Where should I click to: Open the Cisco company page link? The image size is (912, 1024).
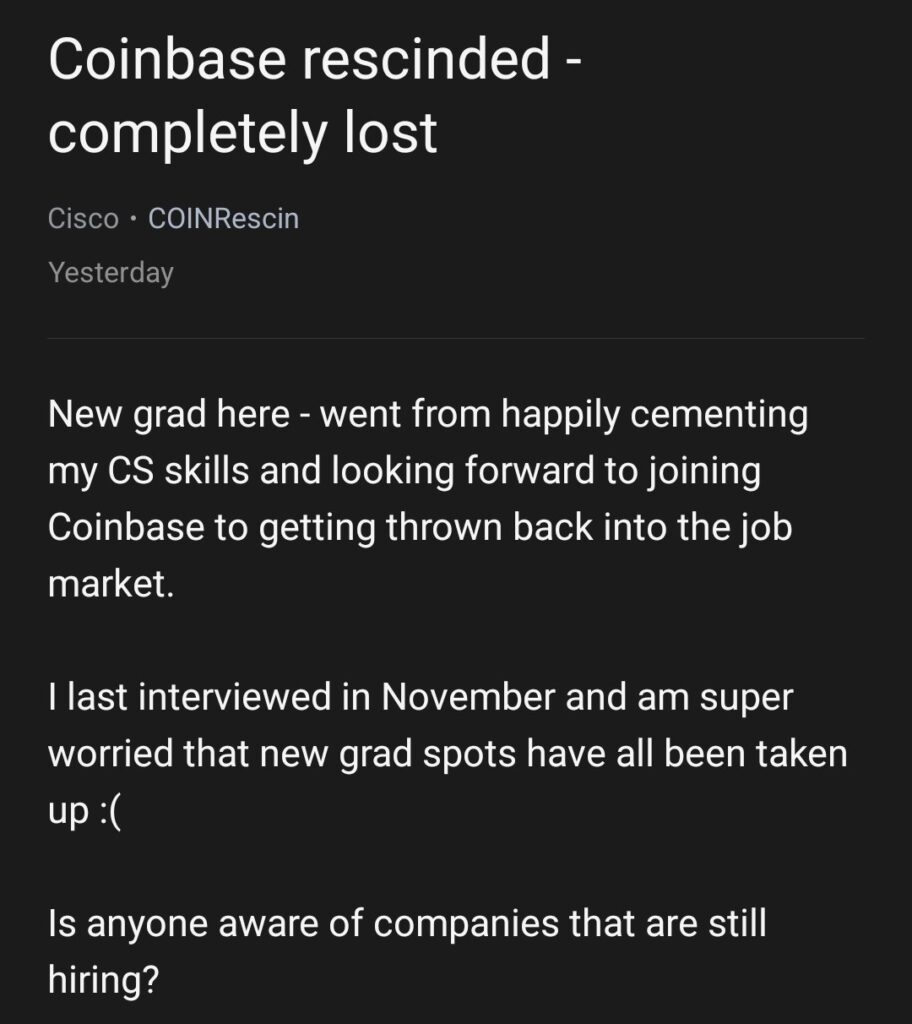[x=83, y=219]
